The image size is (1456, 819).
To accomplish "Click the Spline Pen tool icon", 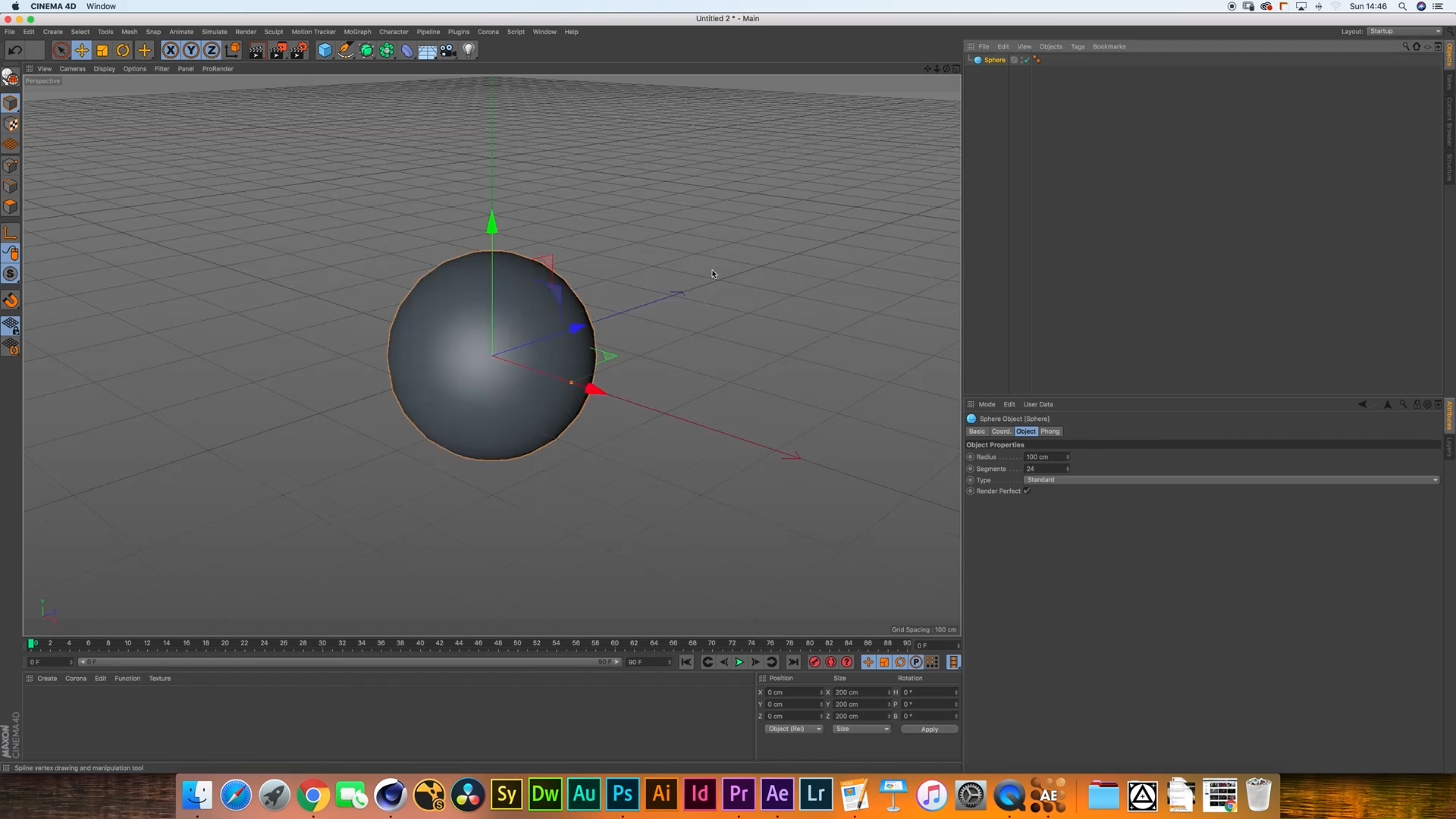I will point(346,51).
